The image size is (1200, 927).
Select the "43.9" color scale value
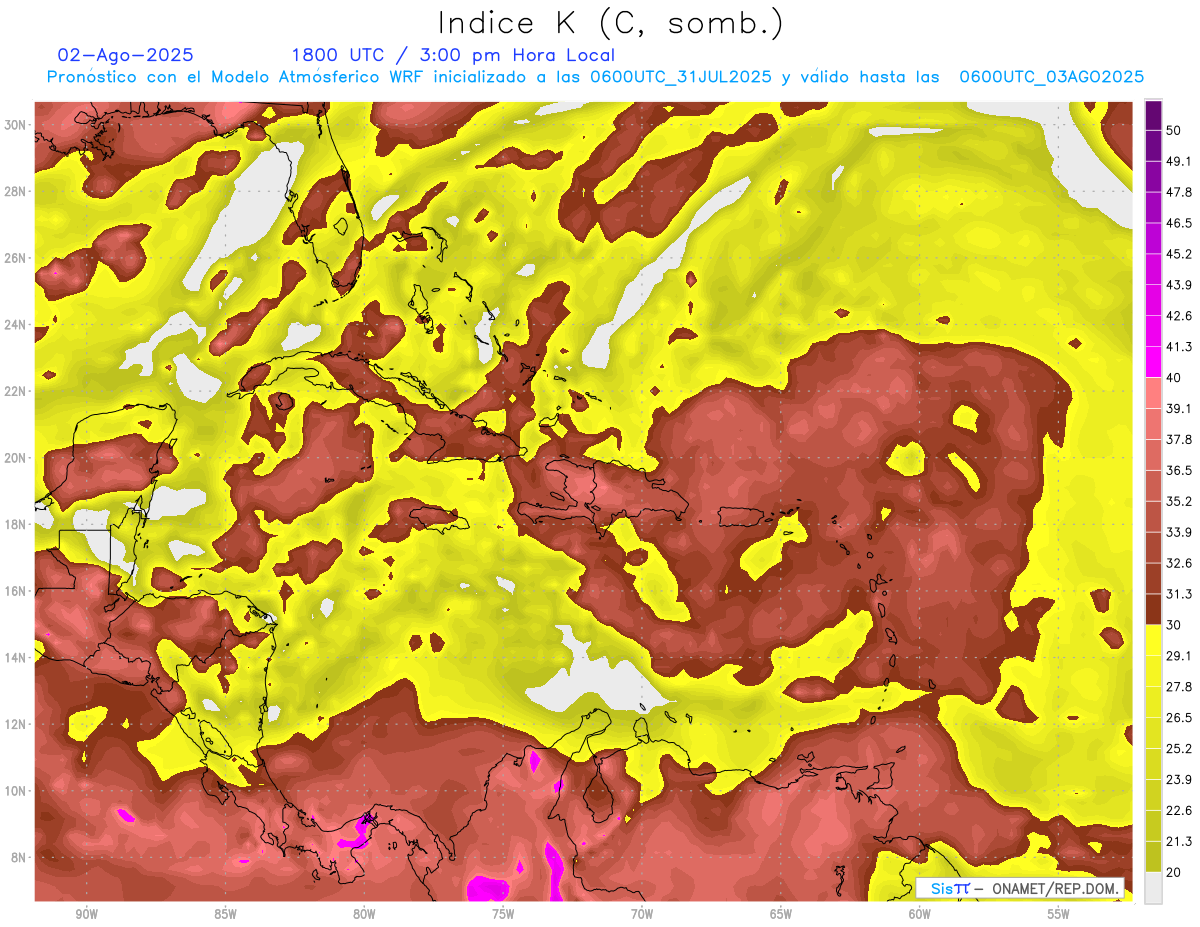[x=1178, y=285]
